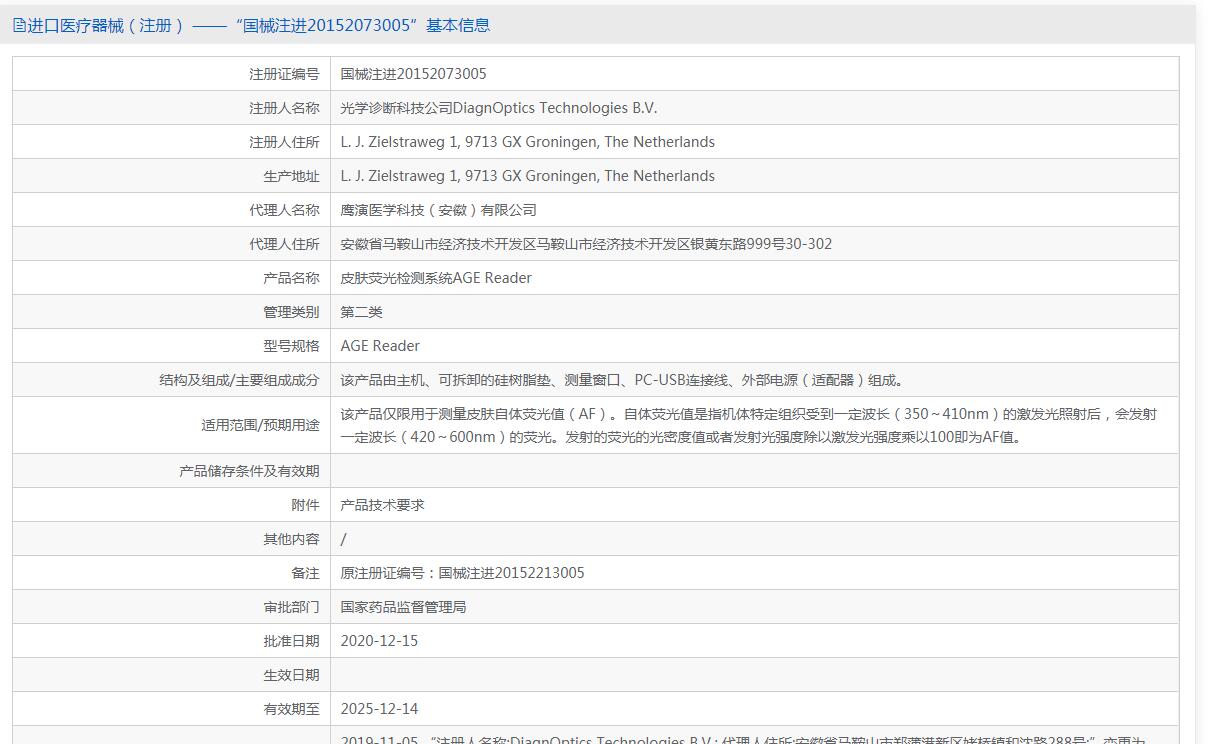Select the label 有效期至
Image resolution: width=1218 pixels, height=744 pixels.
pyautogui.click(x=291, y=709)
